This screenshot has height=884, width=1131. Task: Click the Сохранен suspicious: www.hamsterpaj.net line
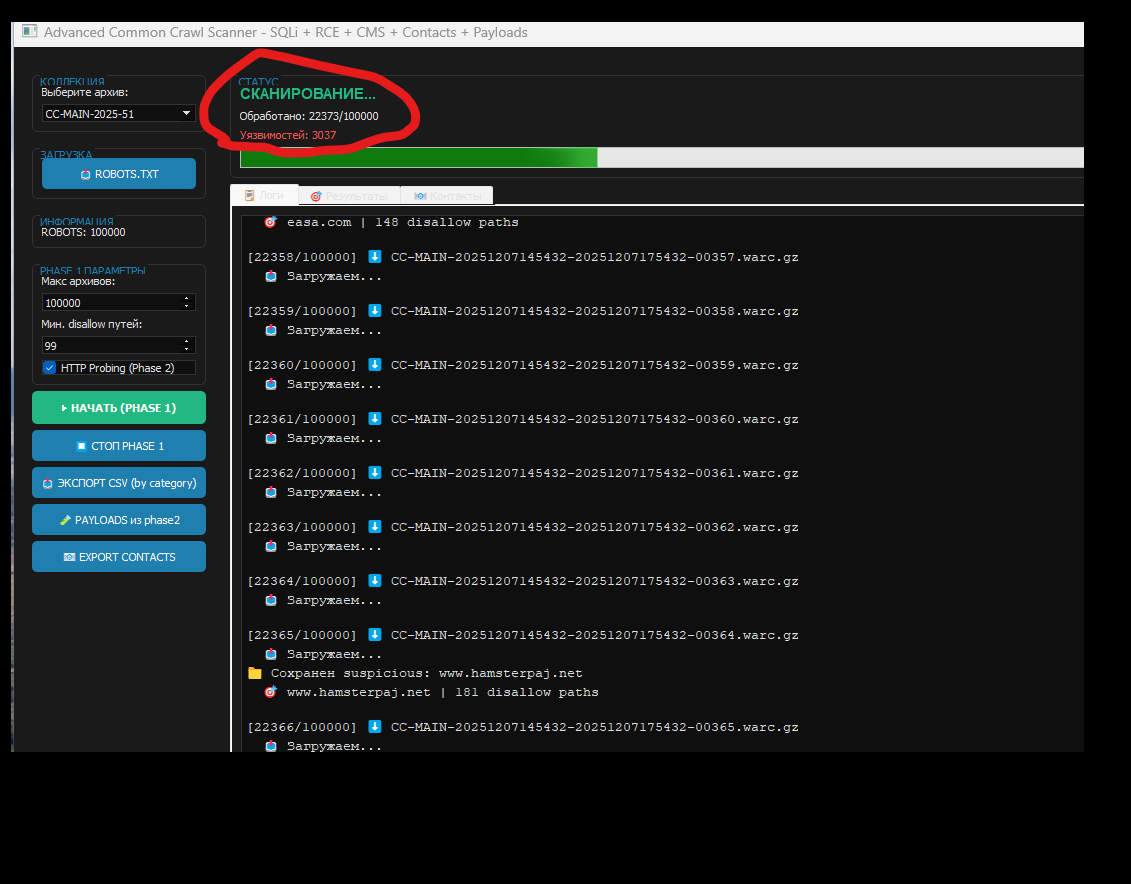(x=415, y=673)
